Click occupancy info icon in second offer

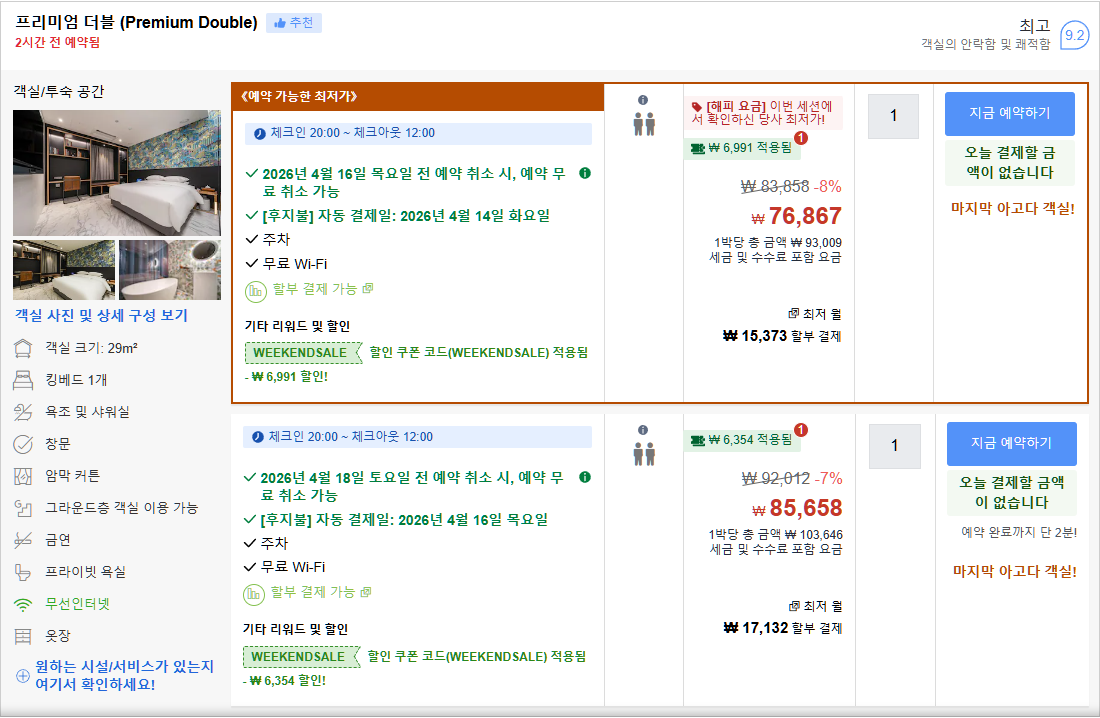click(x=643, y=430)
